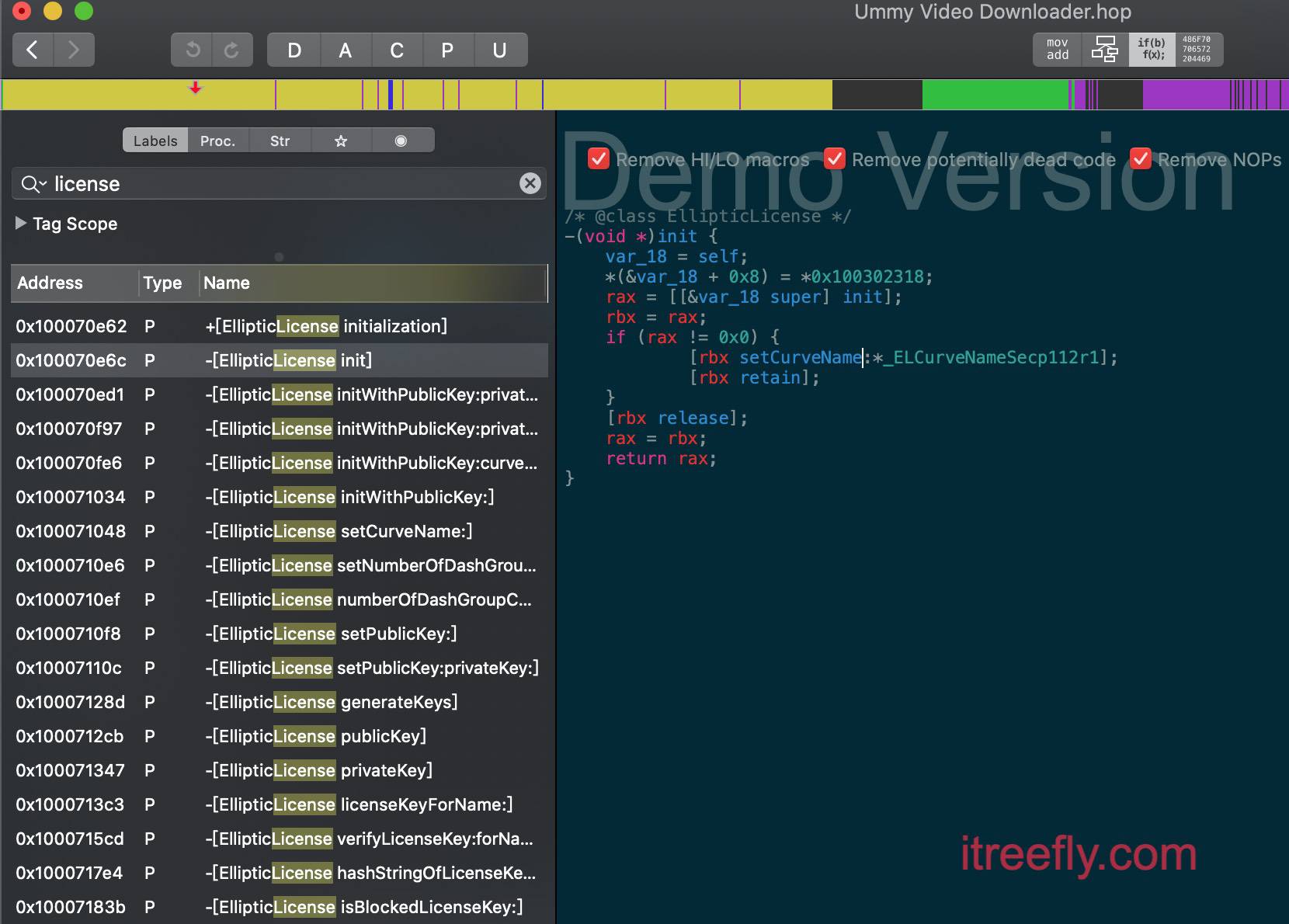This screenshot has width=1289, height=924.
Task: Open the Proc. tab
Action: pos(217,141)
